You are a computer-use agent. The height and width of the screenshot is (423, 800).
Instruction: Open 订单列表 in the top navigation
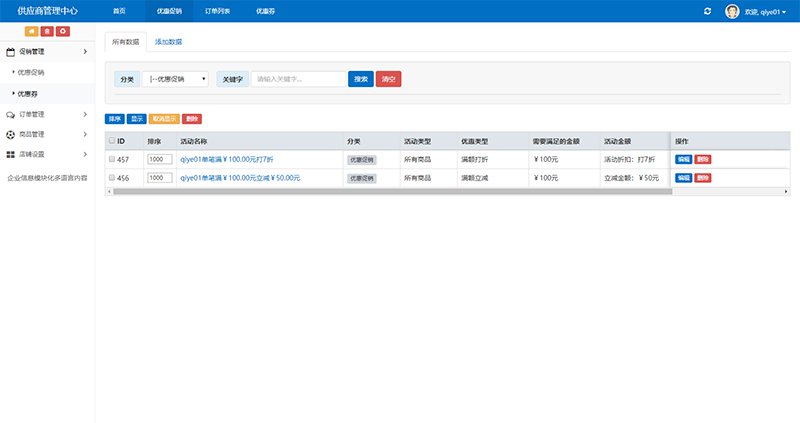[x=217, y=11]
